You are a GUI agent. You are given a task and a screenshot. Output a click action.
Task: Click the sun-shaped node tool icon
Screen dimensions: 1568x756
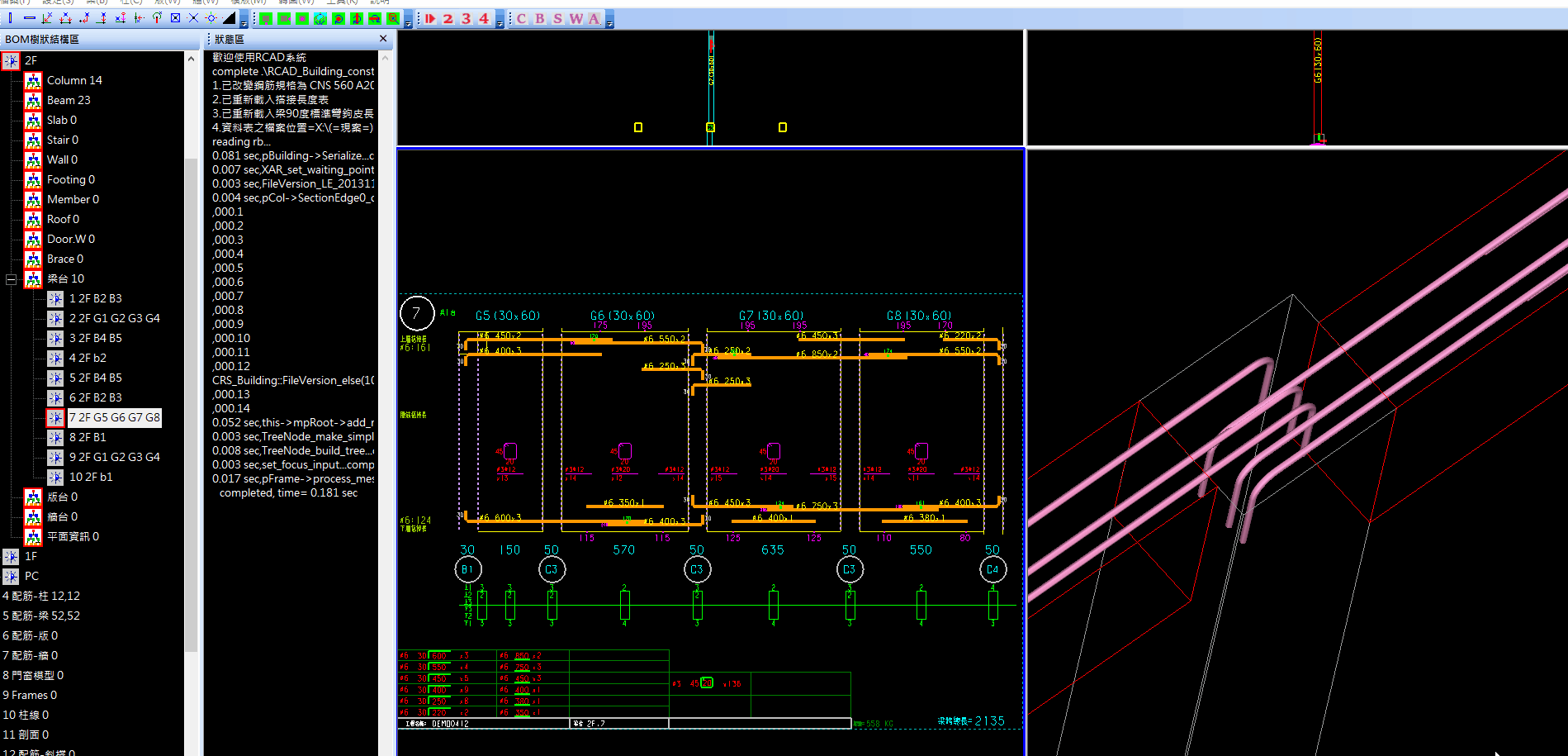point(211,18)
